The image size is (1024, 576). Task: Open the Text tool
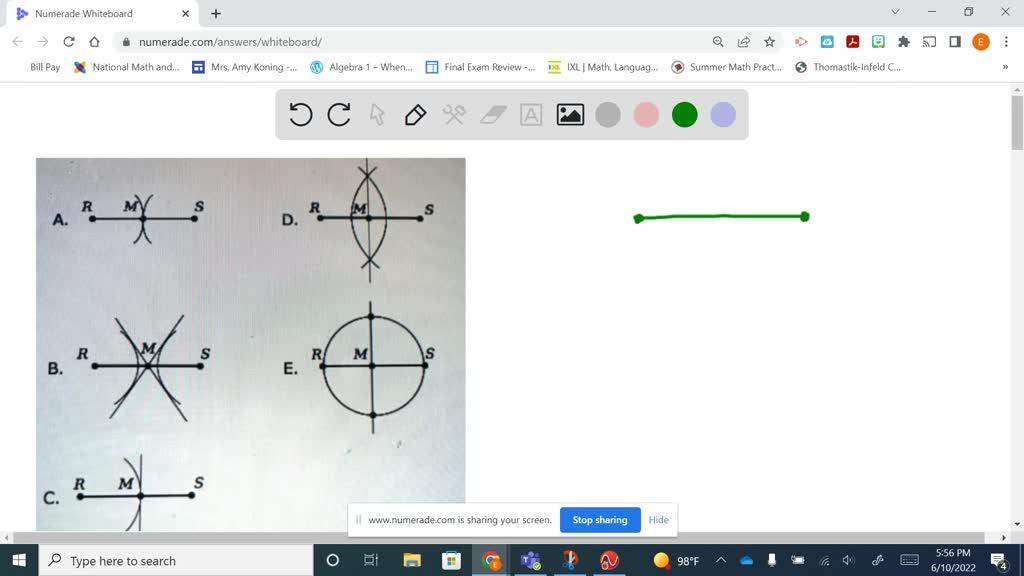530,114
